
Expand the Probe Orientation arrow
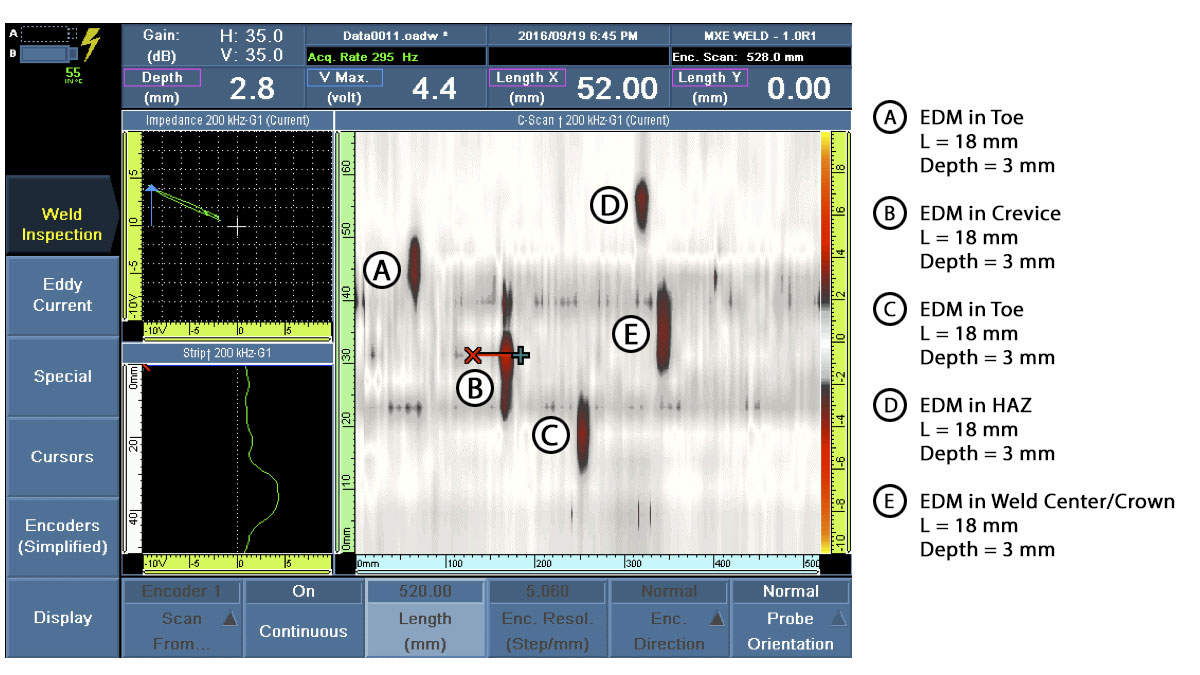click(x=837, y=619)
